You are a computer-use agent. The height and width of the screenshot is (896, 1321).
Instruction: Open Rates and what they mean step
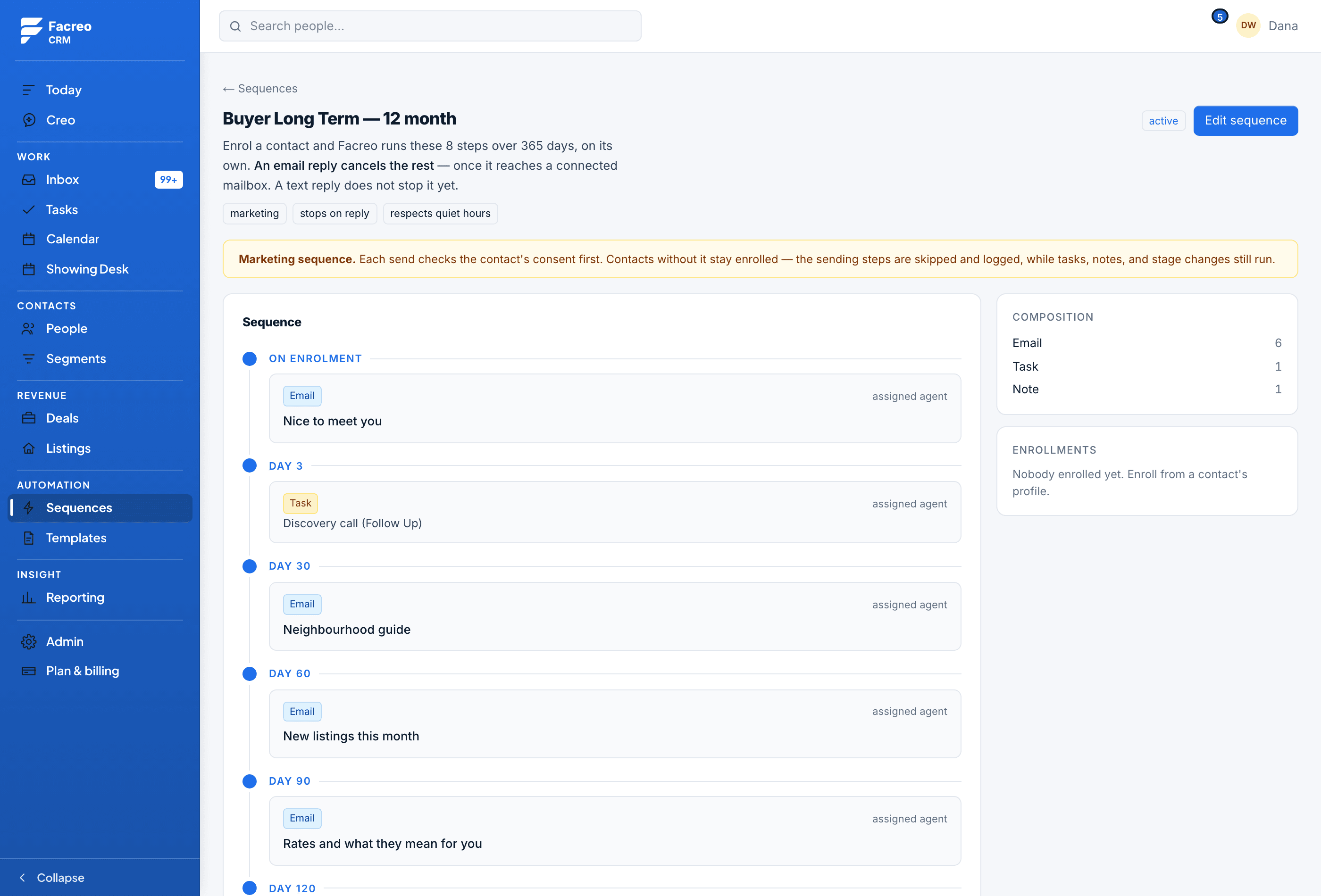point(615,831)
